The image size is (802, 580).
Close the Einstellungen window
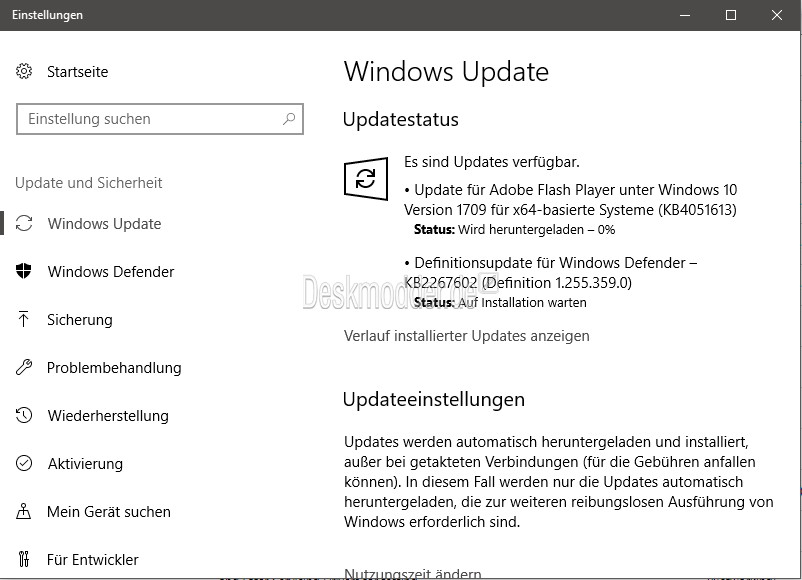(777, 15)
